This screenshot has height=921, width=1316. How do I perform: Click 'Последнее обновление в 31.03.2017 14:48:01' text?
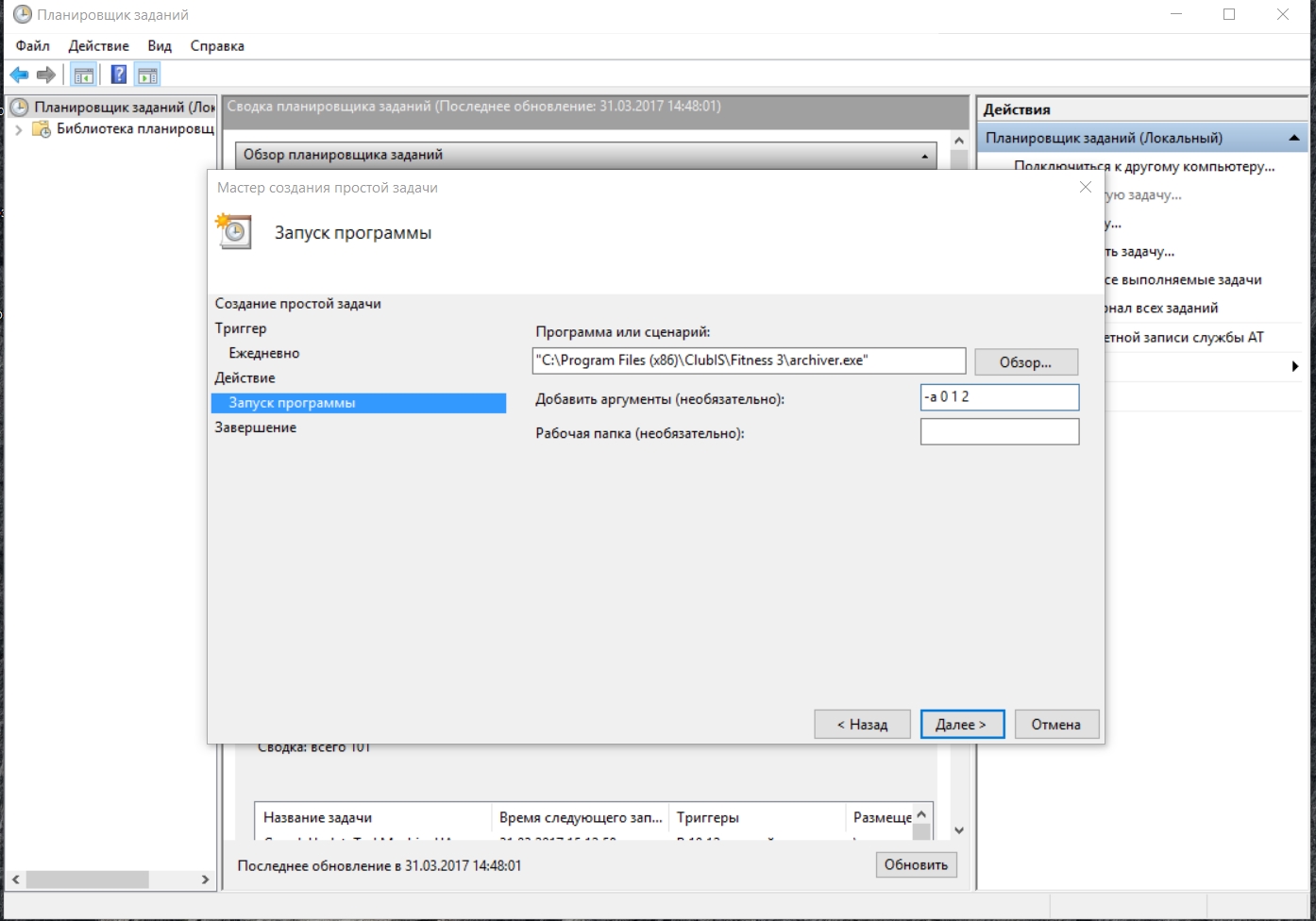[380, 865]
